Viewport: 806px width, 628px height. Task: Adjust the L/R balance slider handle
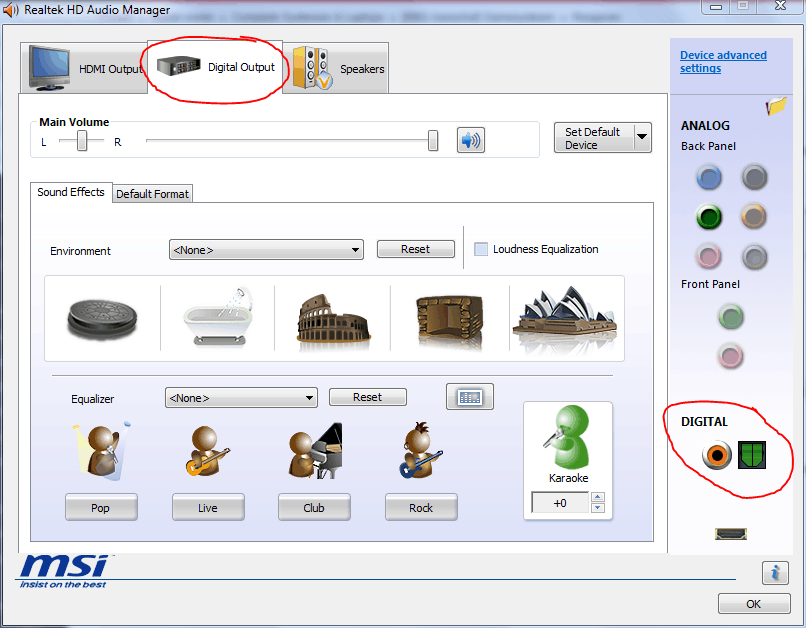(82, 140)
